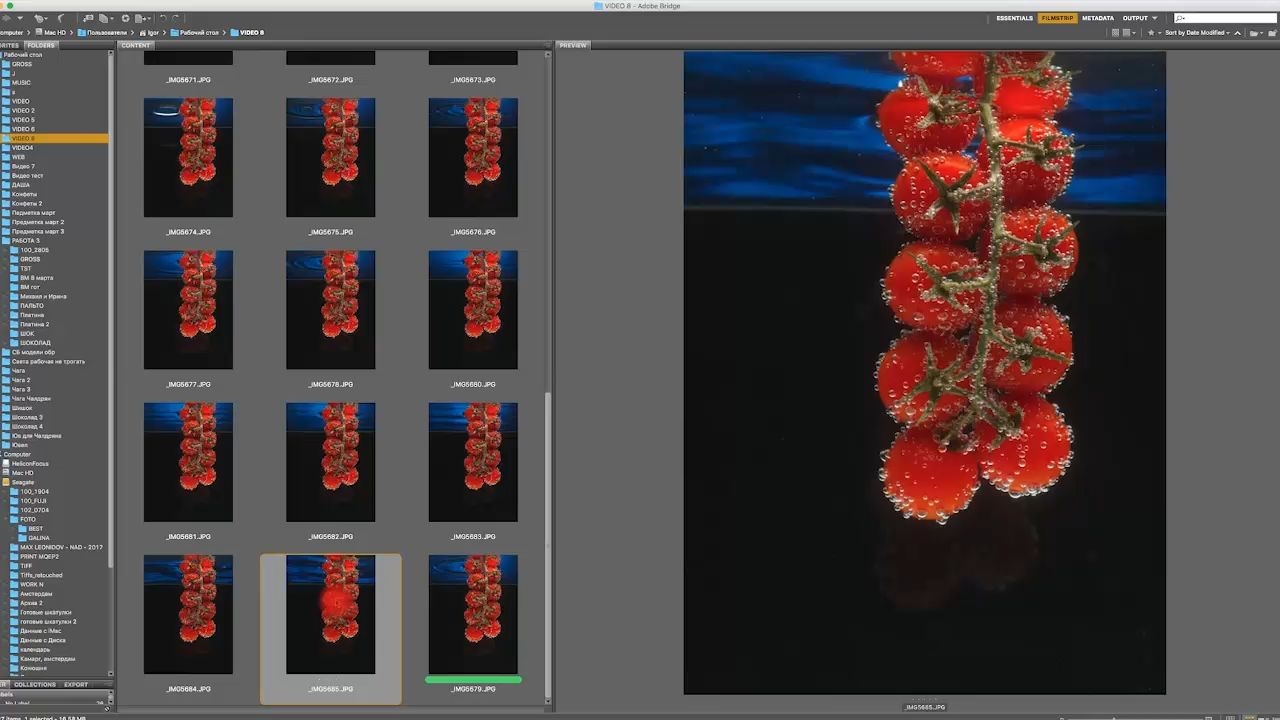Open the Export panel tab
Image resolution: width=1280 pixels, height=720 pixels.
click(76, 685)
